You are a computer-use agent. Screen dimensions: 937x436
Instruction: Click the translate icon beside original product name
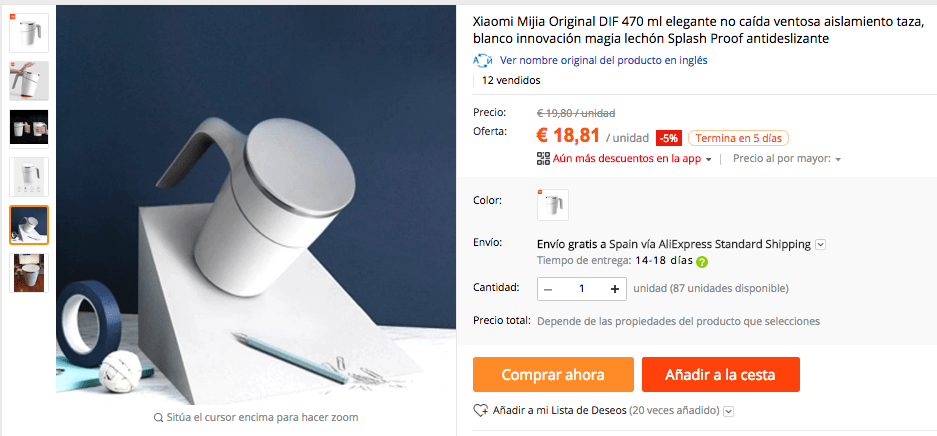[482, 60]
